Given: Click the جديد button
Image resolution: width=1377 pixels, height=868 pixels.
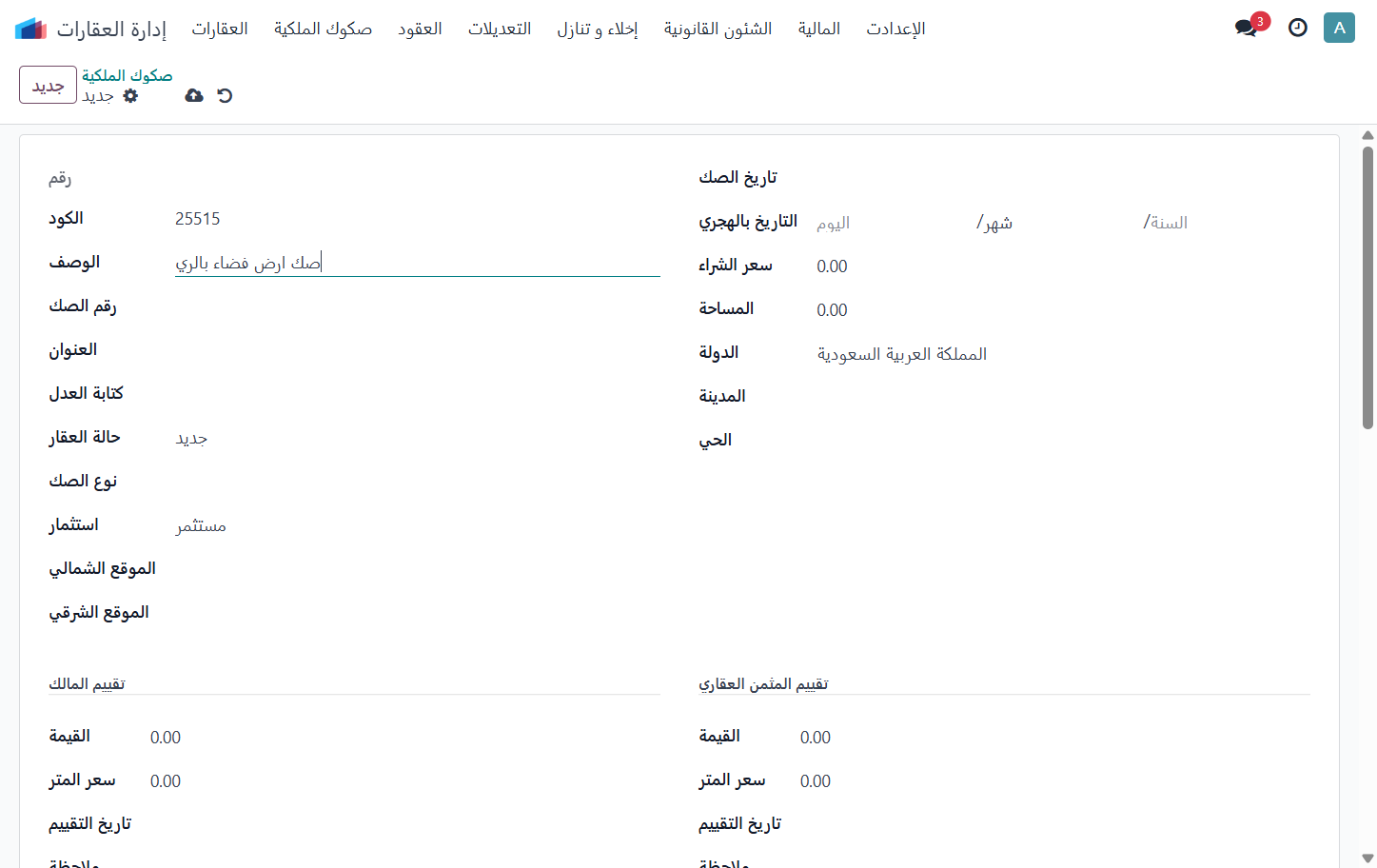Looking at the screenshot, I should coord(48,85).
